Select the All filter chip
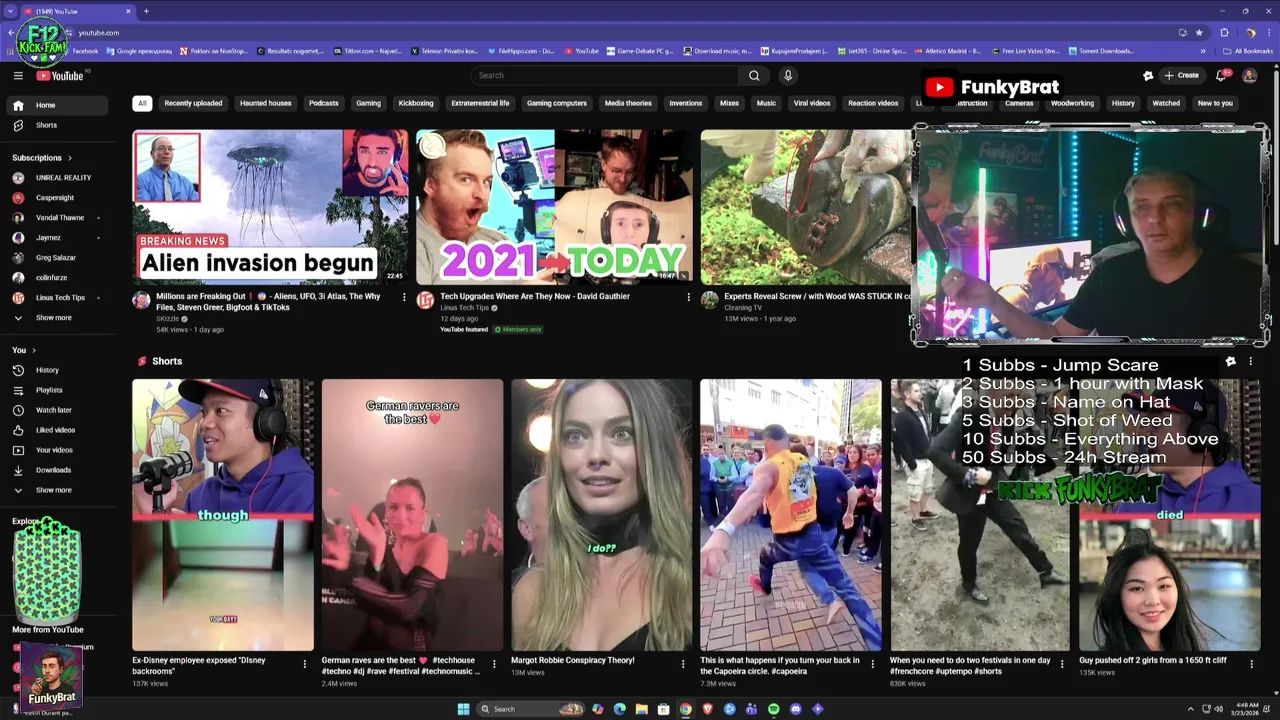 coord(142,103)
